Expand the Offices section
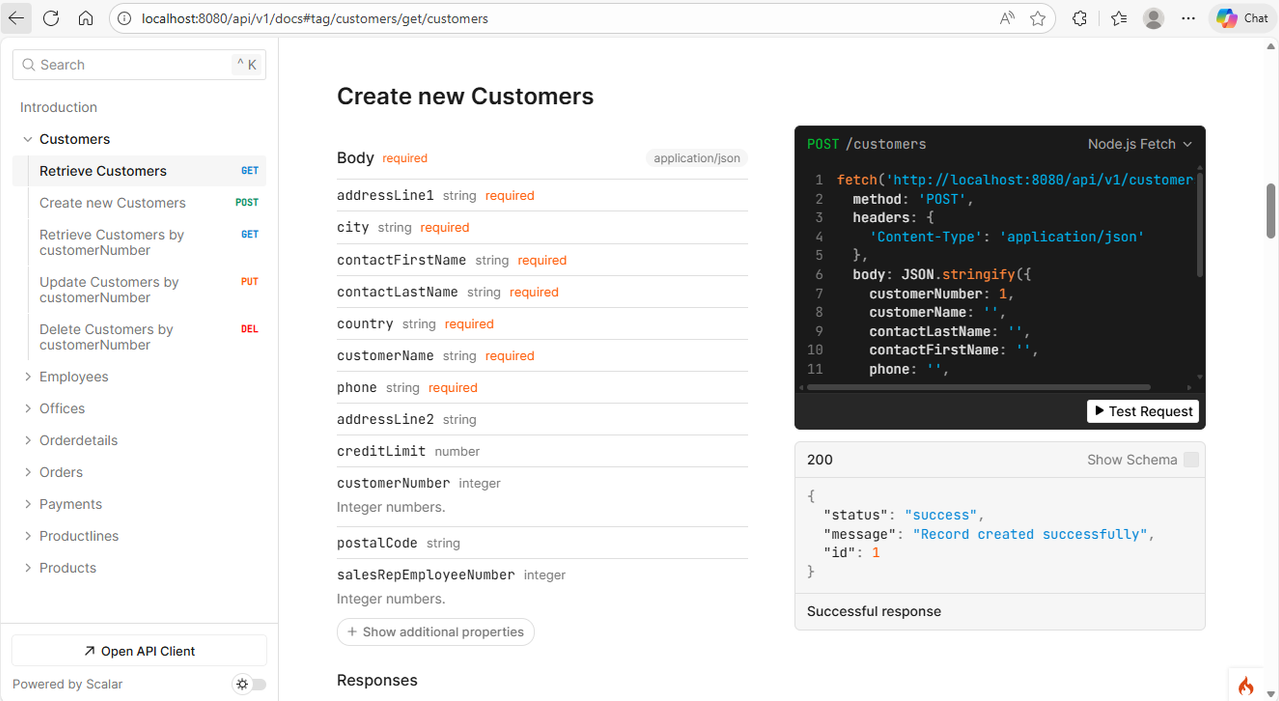Viewport: 1279px width, 701px height. coord(28,409)
